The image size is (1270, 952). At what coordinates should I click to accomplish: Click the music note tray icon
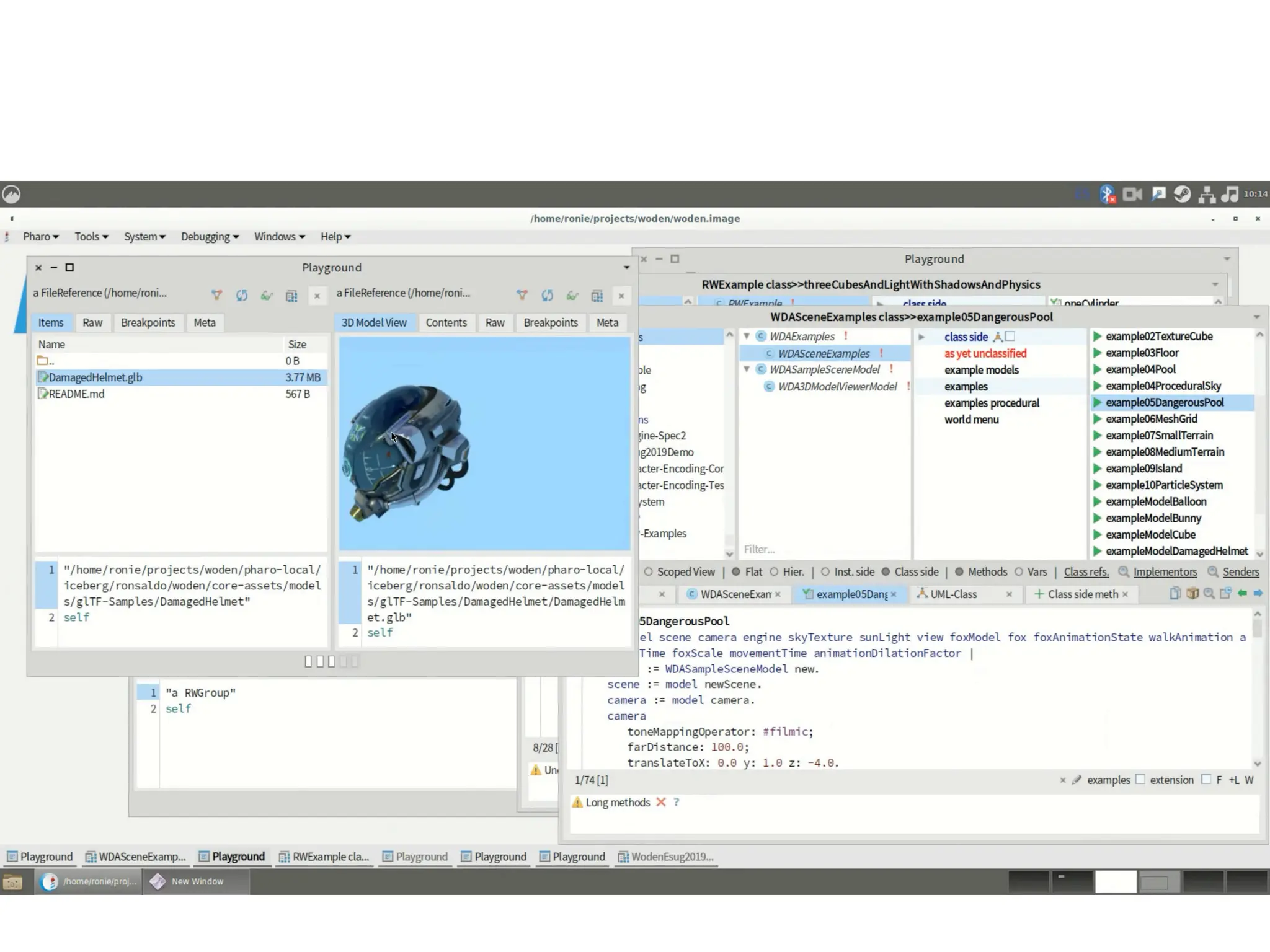coord(1230,194)
